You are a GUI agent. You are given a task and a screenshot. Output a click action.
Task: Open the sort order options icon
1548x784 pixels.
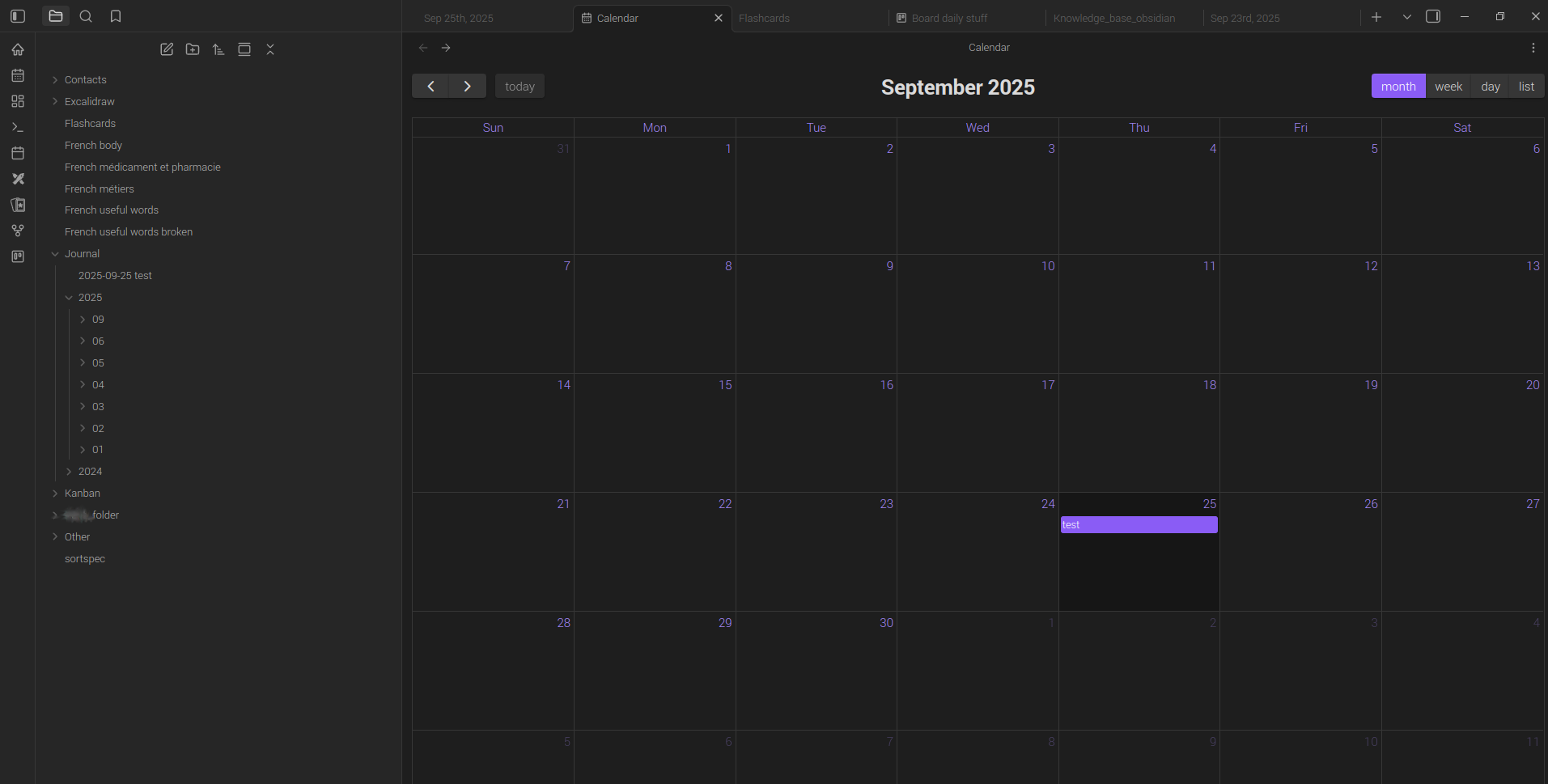[218, 49]
